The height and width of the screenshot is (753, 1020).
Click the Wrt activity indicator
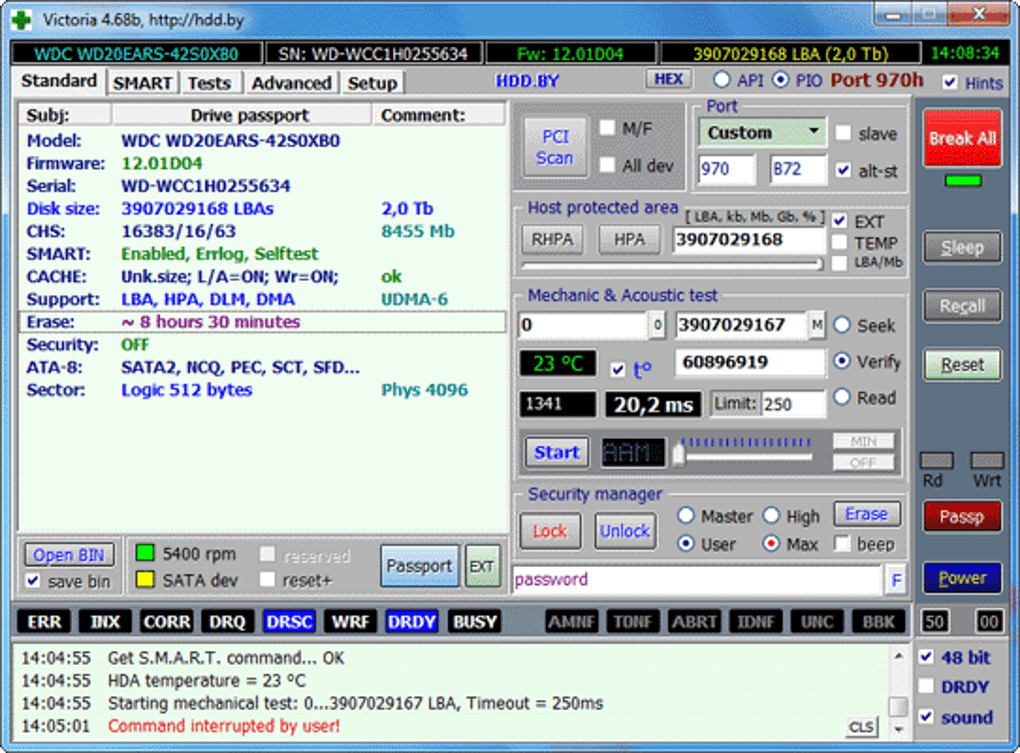click(987, 461)
